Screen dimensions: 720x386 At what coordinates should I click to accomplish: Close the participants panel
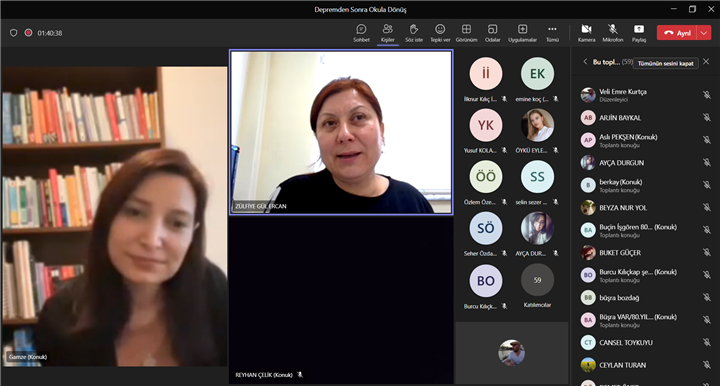(706, 62)
